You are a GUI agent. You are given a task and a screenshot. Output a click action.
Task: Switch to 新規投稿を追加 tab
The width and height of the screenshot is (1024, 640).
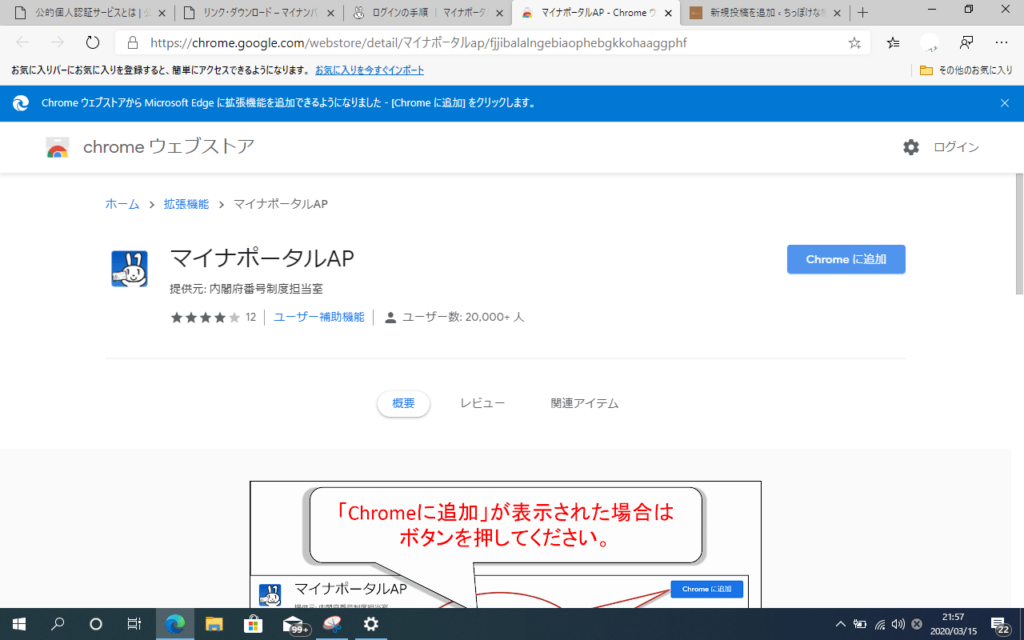pos(764,13)
